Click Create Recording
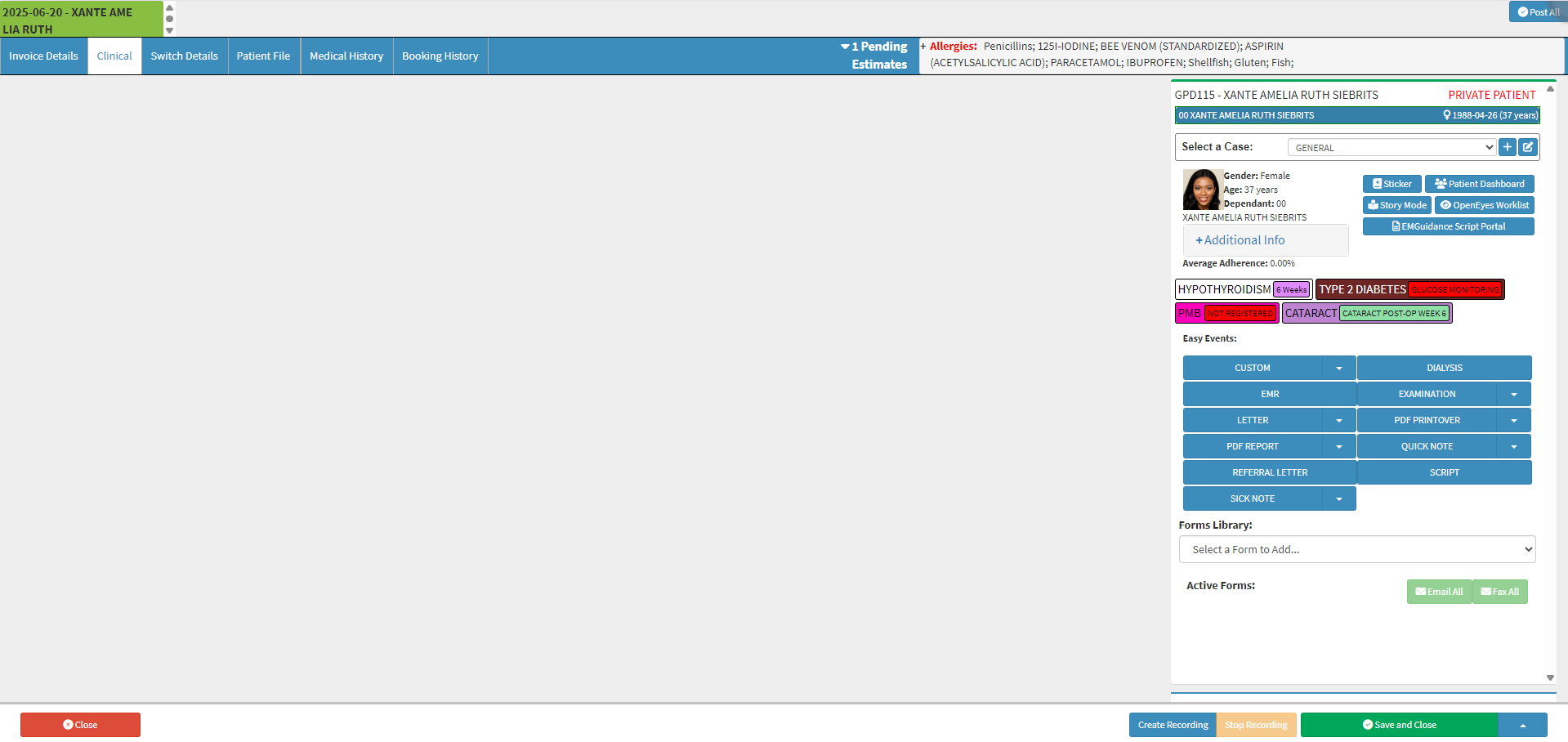The width and height of the screenshot is (1568, 742). click(x=1173, y=725)
